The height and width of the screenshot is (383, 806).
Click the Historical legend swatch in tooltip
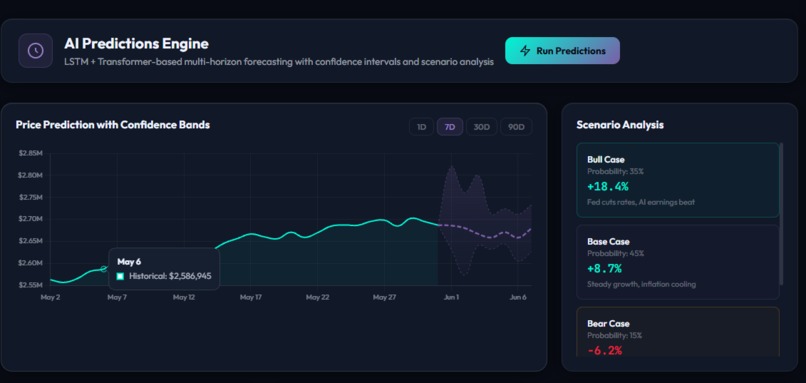coord(120,276)
